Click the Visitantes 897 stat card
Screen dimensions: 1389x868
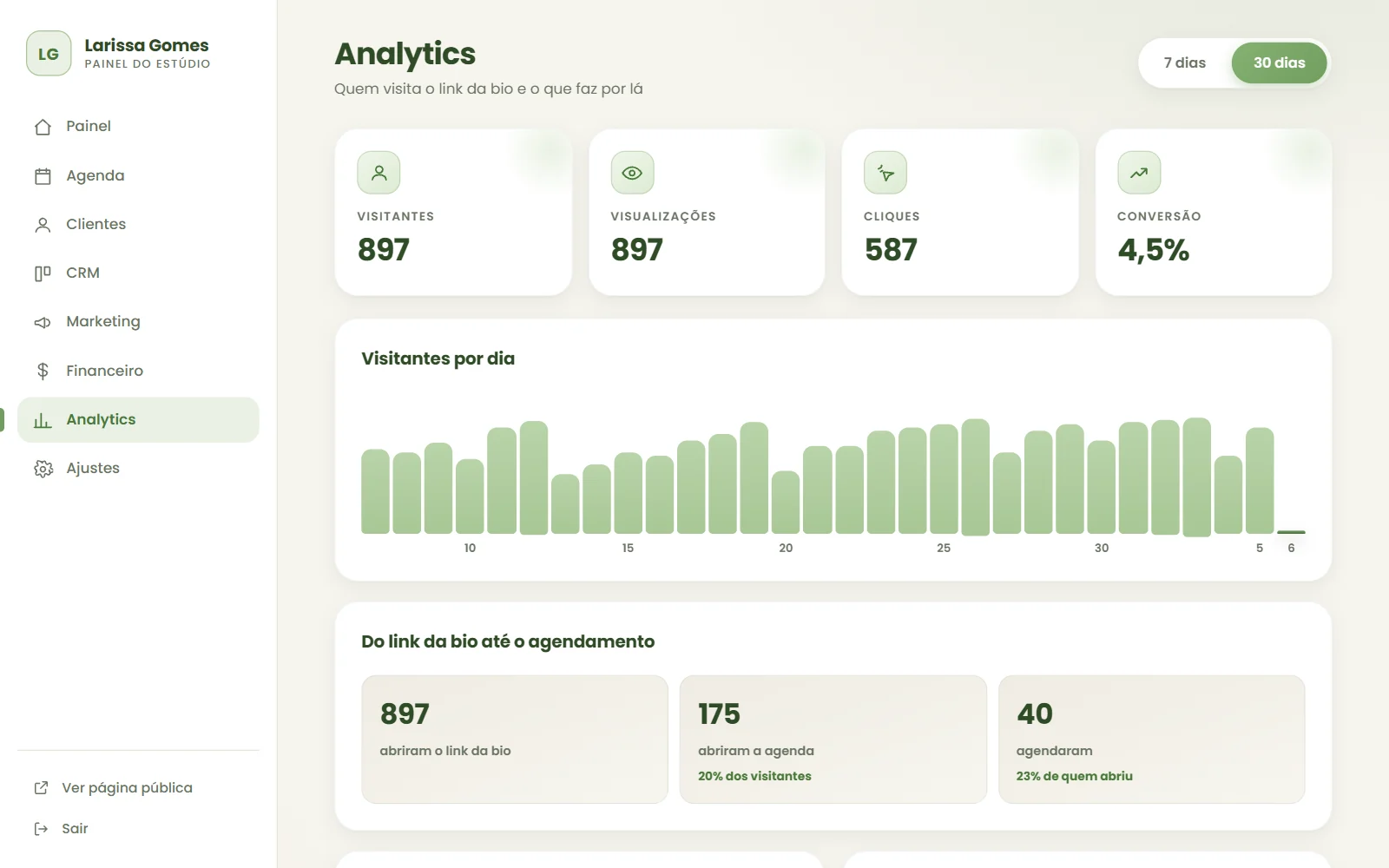click(453, 213)
